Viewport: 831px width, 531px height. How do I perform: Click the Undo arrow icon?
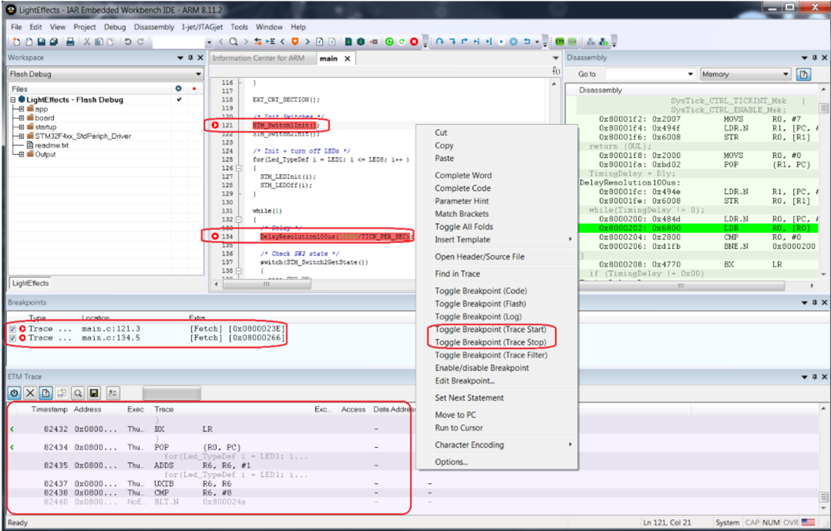tap(128, 42)
